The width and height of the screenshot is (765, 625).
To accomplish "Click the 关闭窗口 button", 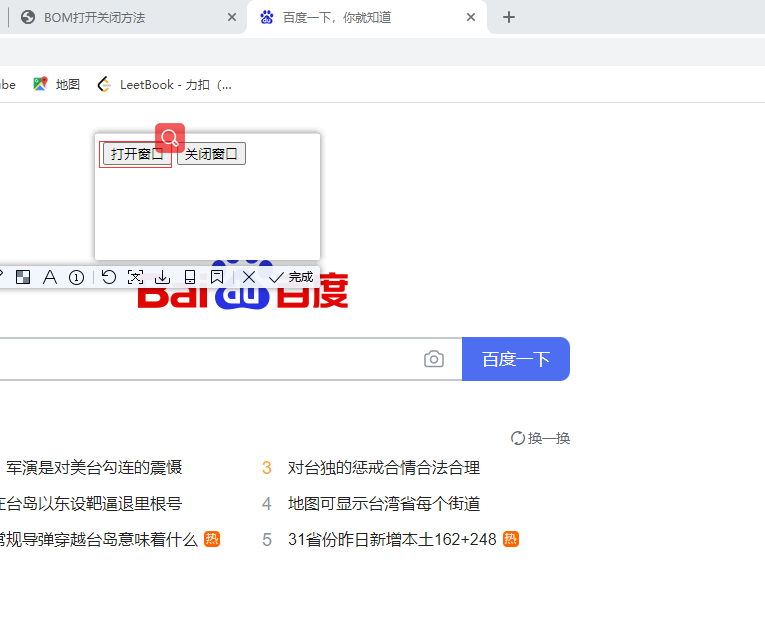I will pyautogui.click(x=211, y=154).
